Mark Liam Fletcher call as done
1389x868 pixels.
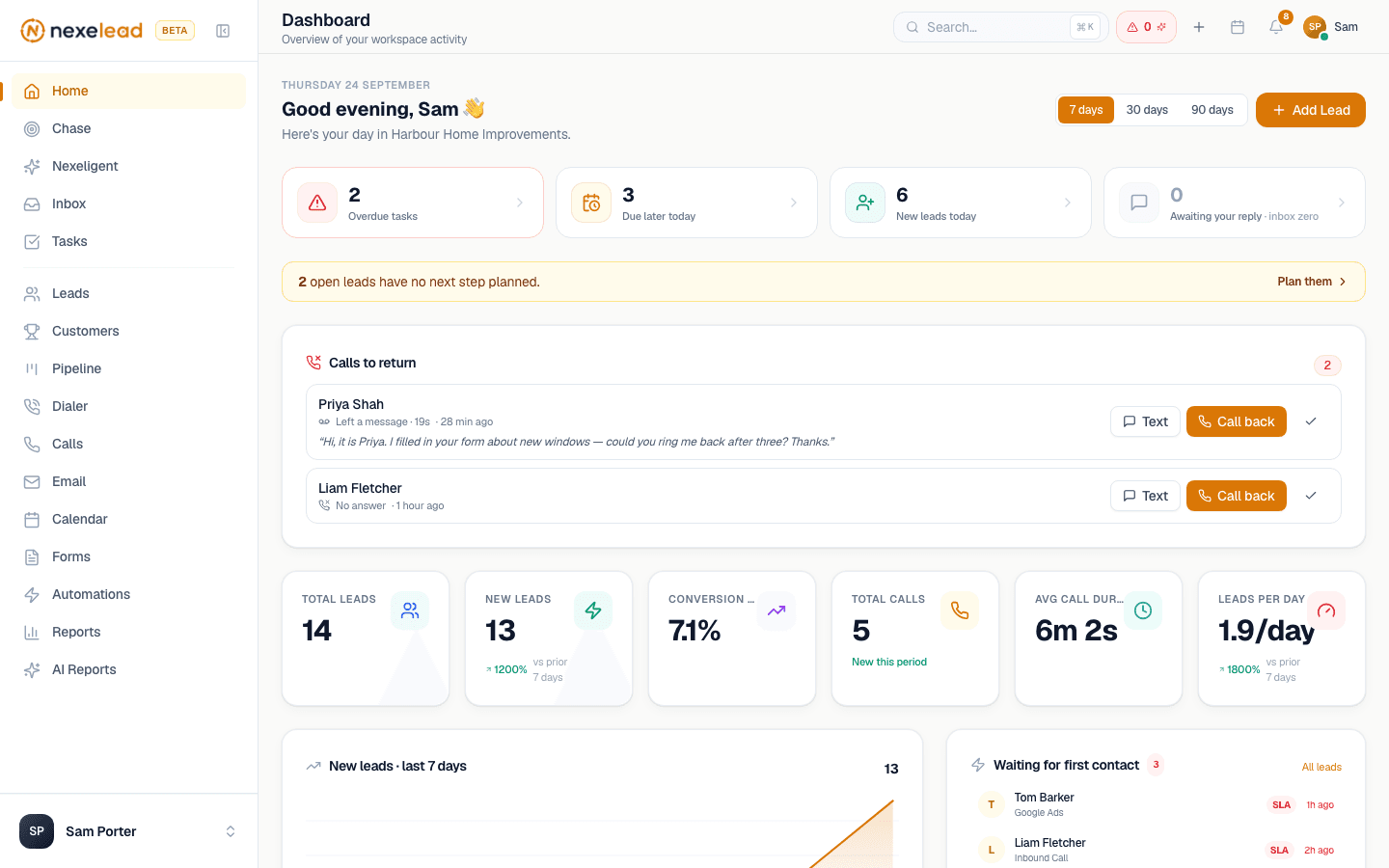(x=1311, y=496)
